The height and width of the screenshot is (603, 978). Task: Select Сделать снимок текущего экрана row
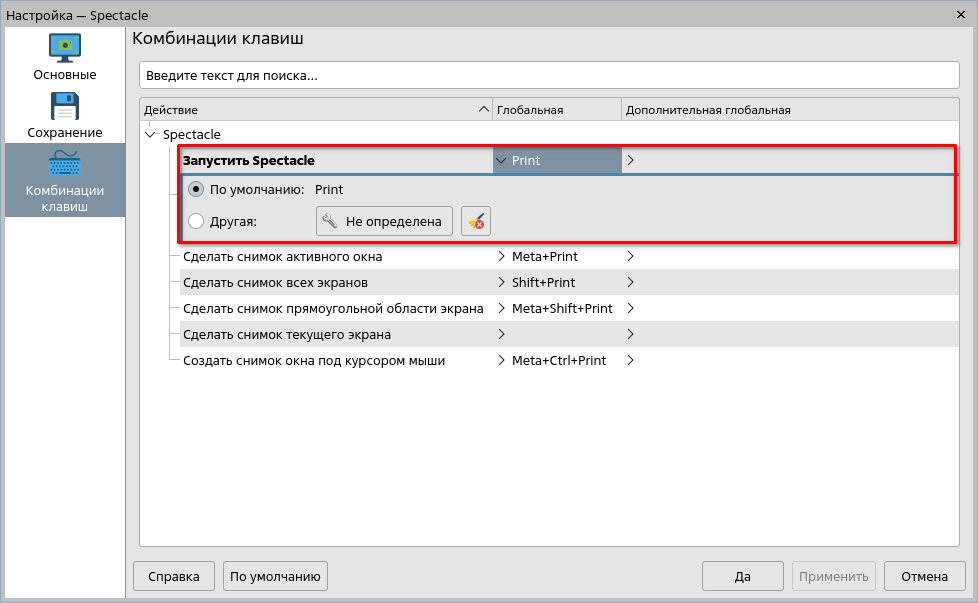tap(287, 334)
